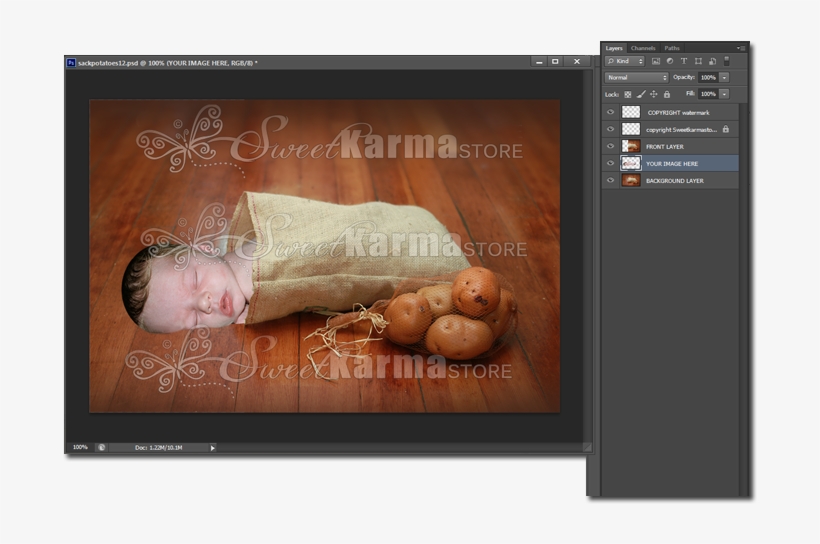
Task: Filter layers by type layers icon
Action: 684,61
